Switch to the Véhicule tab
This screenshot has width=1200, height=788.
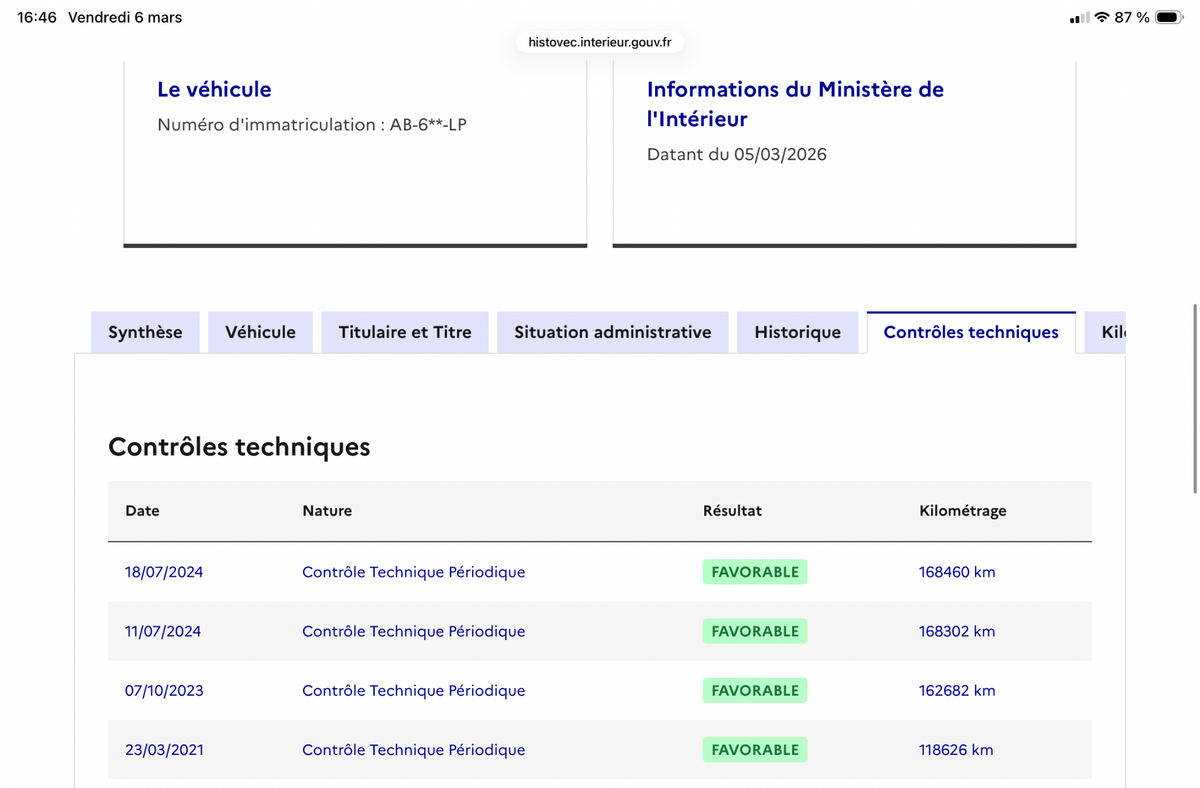pos(260,332)
